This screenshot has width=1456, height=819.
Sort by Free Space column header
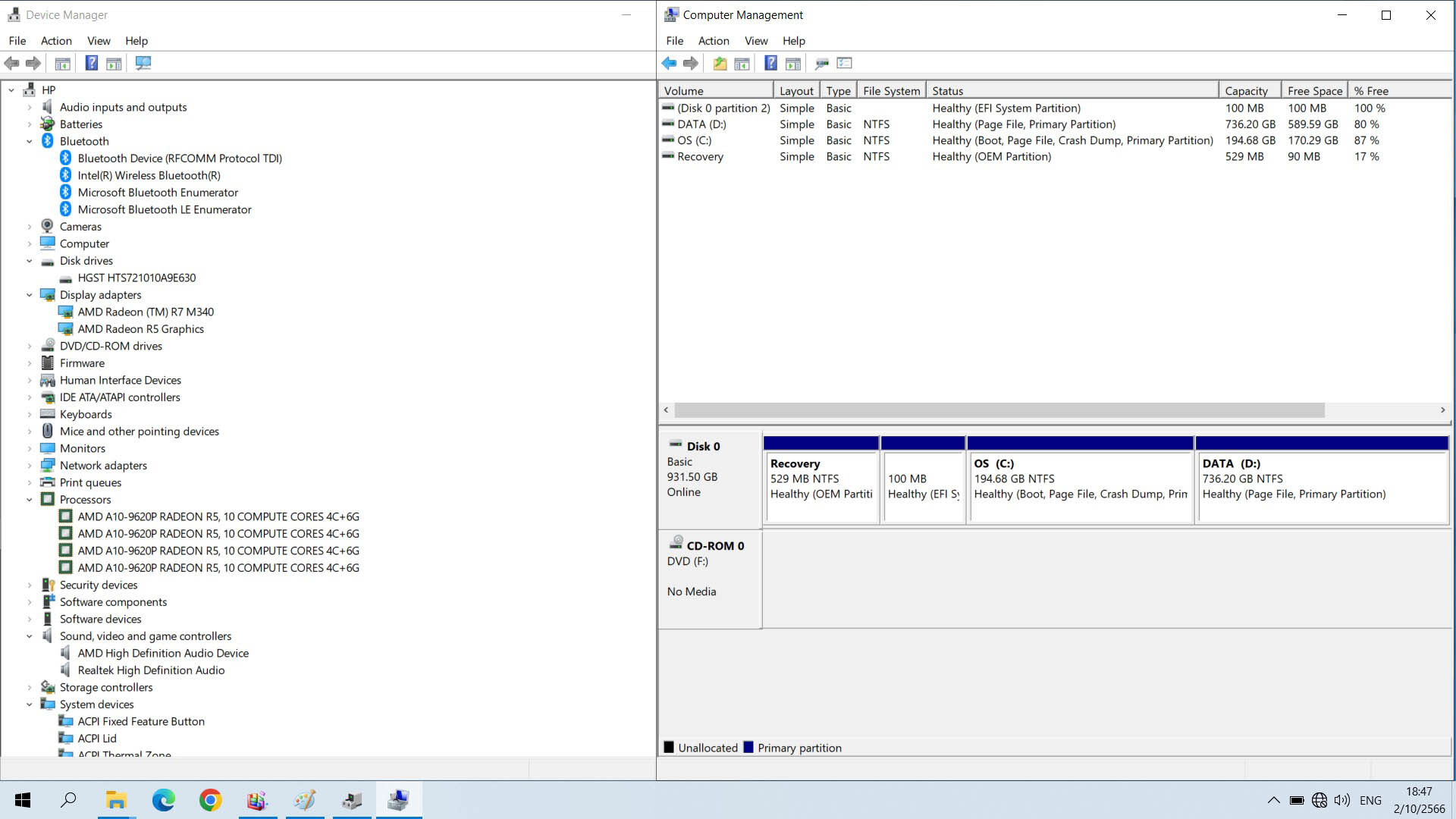[1315, 91]
